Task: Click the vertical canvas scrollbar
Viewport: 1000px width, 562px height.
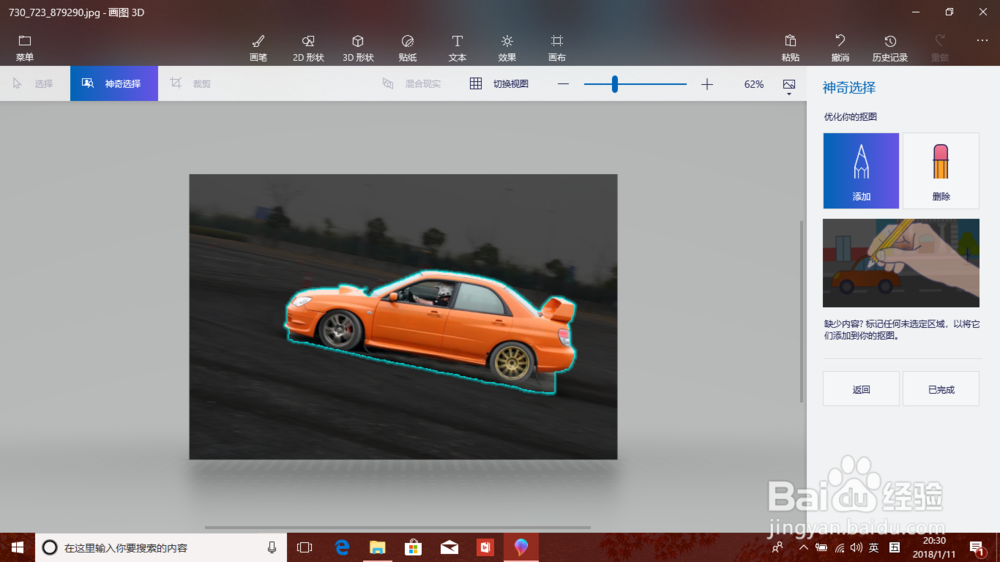Action: pos(802,311)
